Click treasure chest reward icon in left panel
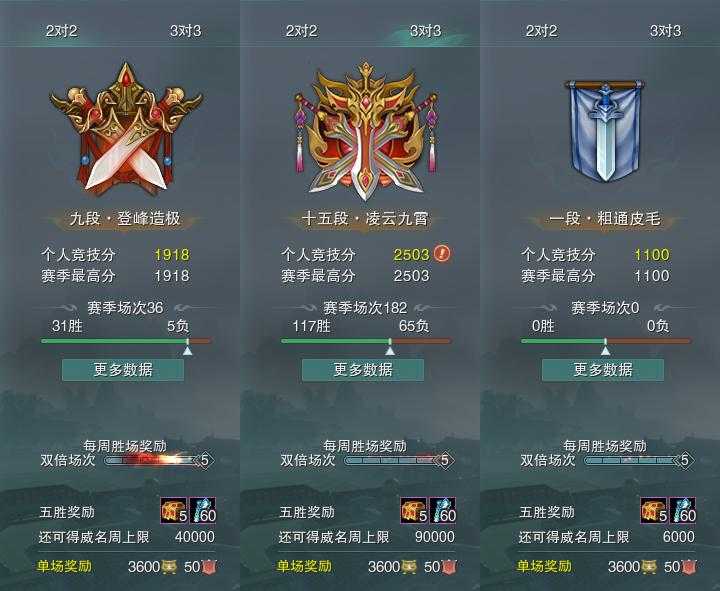720x591 pixels. [174, 511]
